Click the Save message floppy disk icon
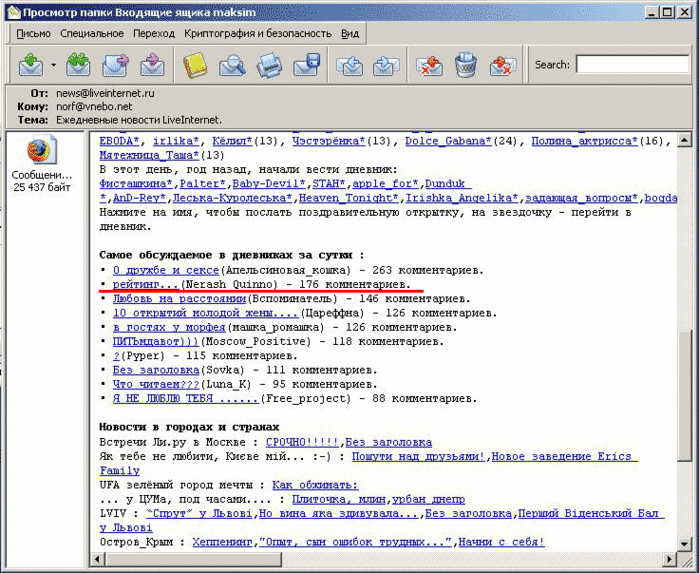 (307, 65)
